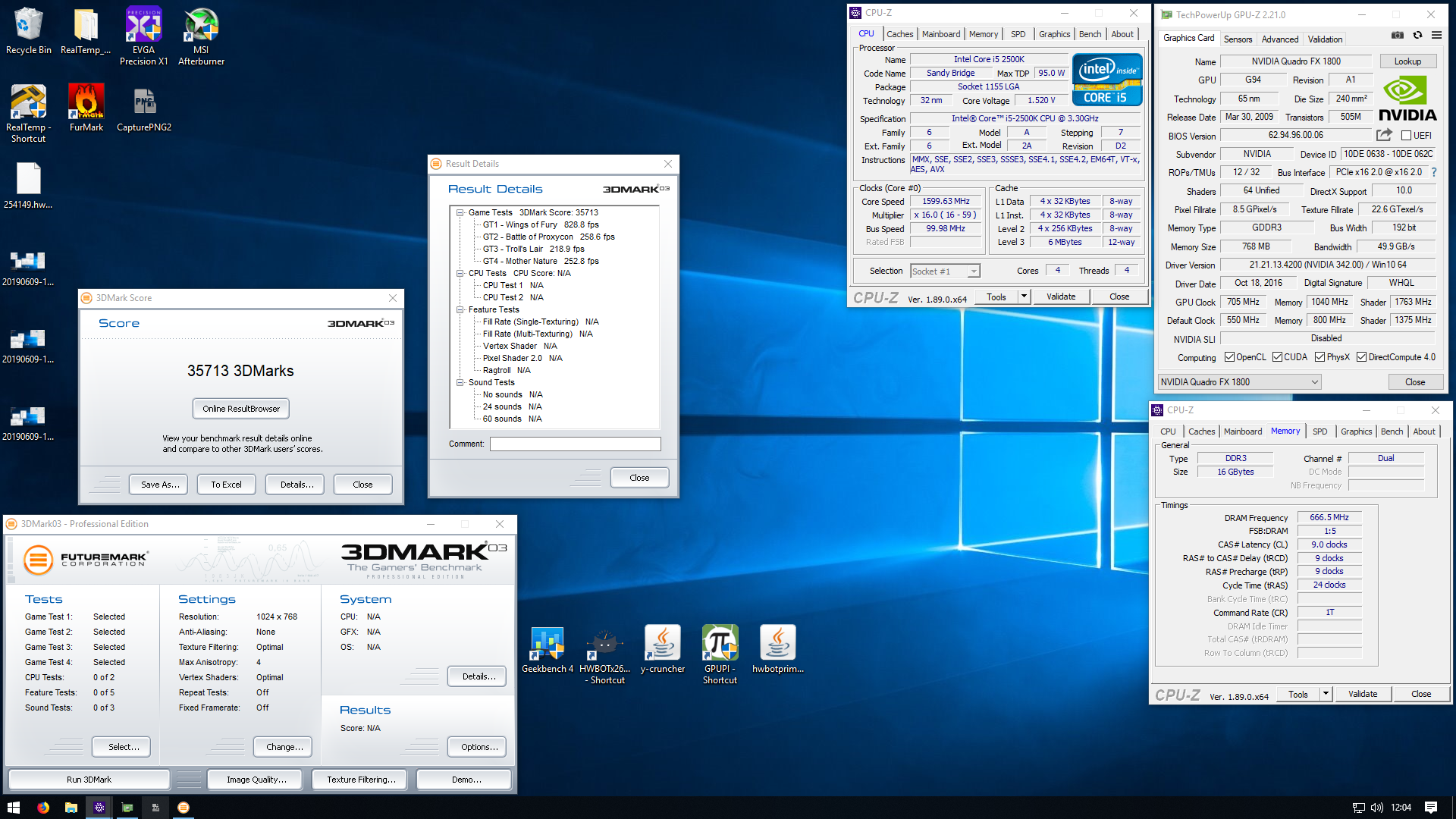
Task: Click the Comment input field in Result Details
Action: click(x=575, y=444)
